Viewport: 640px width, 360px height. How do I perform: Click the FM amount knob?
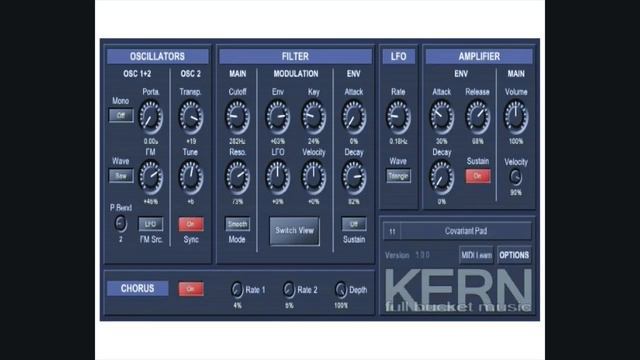coord(151,177)
